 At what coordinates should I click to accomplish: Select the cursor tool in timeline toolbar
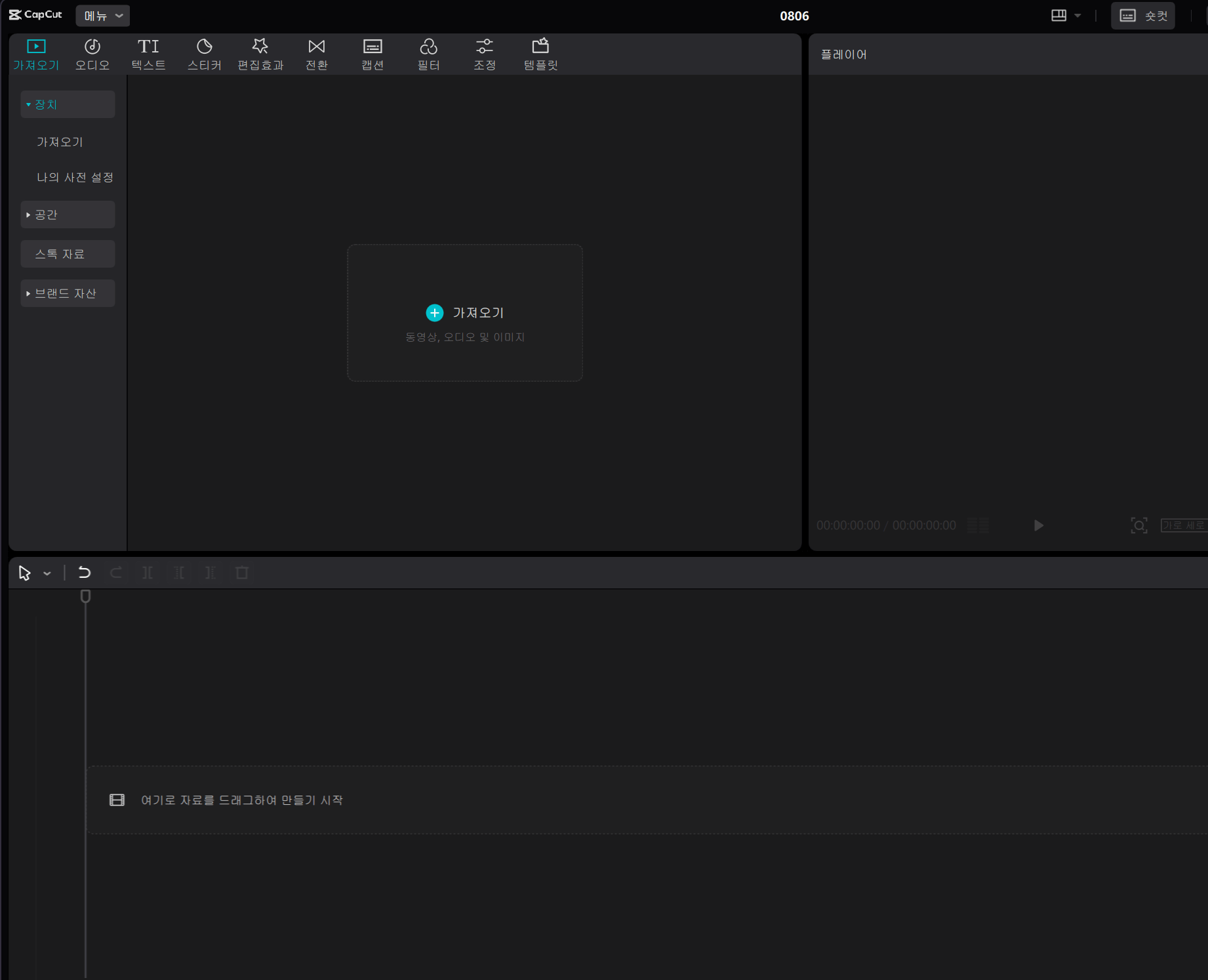click(x=24, y=573)
